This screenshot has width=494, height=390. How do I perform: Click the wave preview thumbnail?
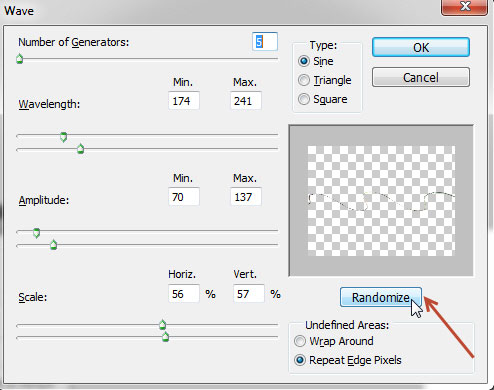pyautogui.click(x=381, y=201)
